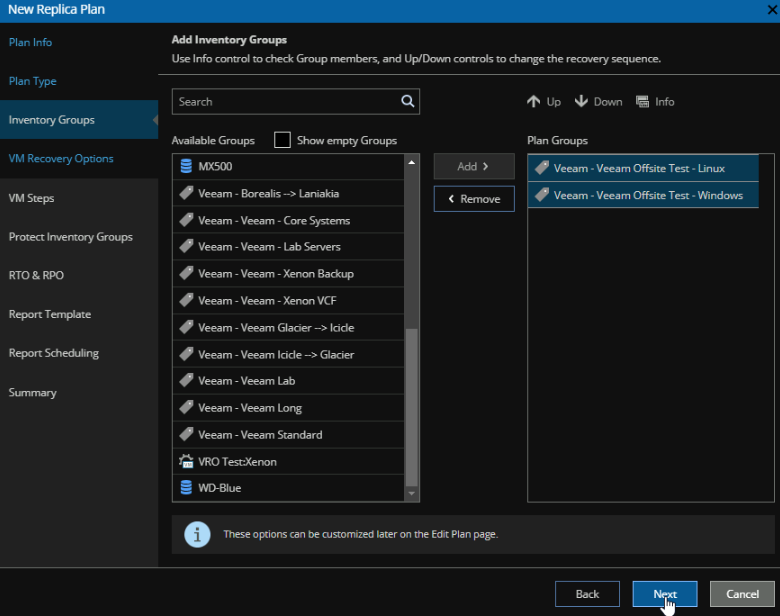
Task: Select Veeam - Veeam Long group
Action: pos(289,407)
